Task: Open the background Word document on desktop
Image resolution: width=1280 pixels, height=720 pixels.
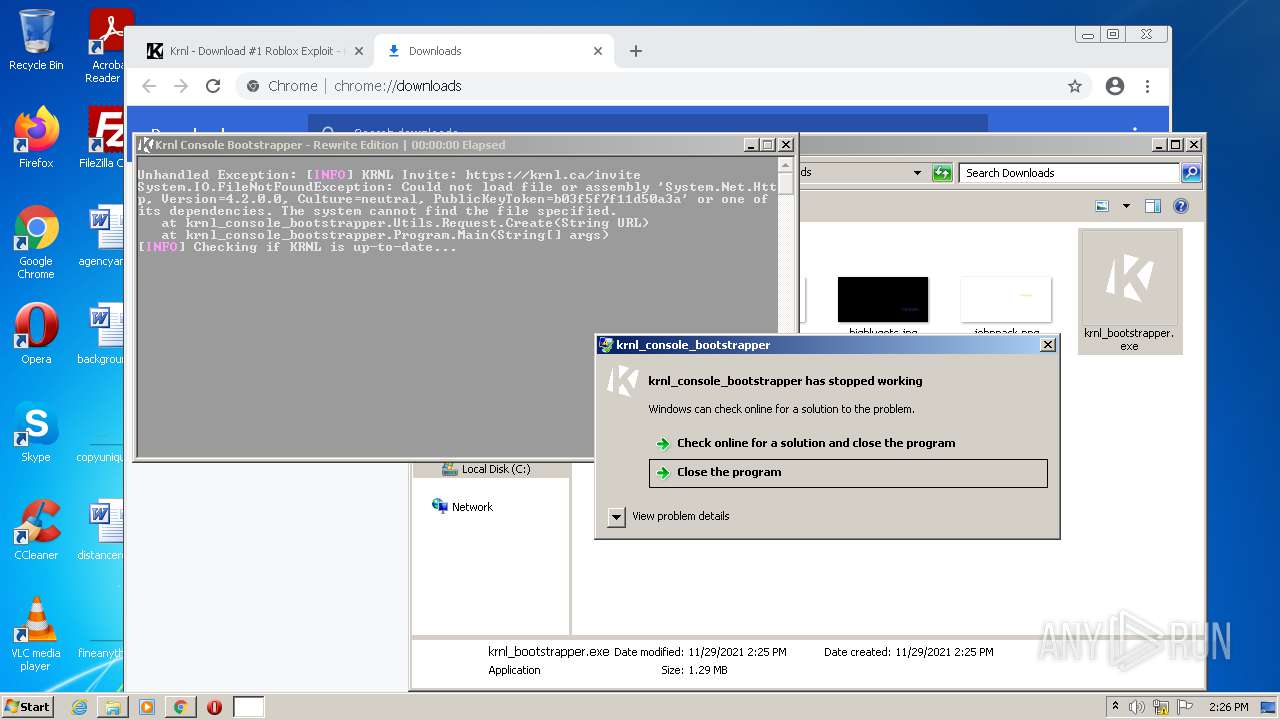Action: (x=102, y=333)
